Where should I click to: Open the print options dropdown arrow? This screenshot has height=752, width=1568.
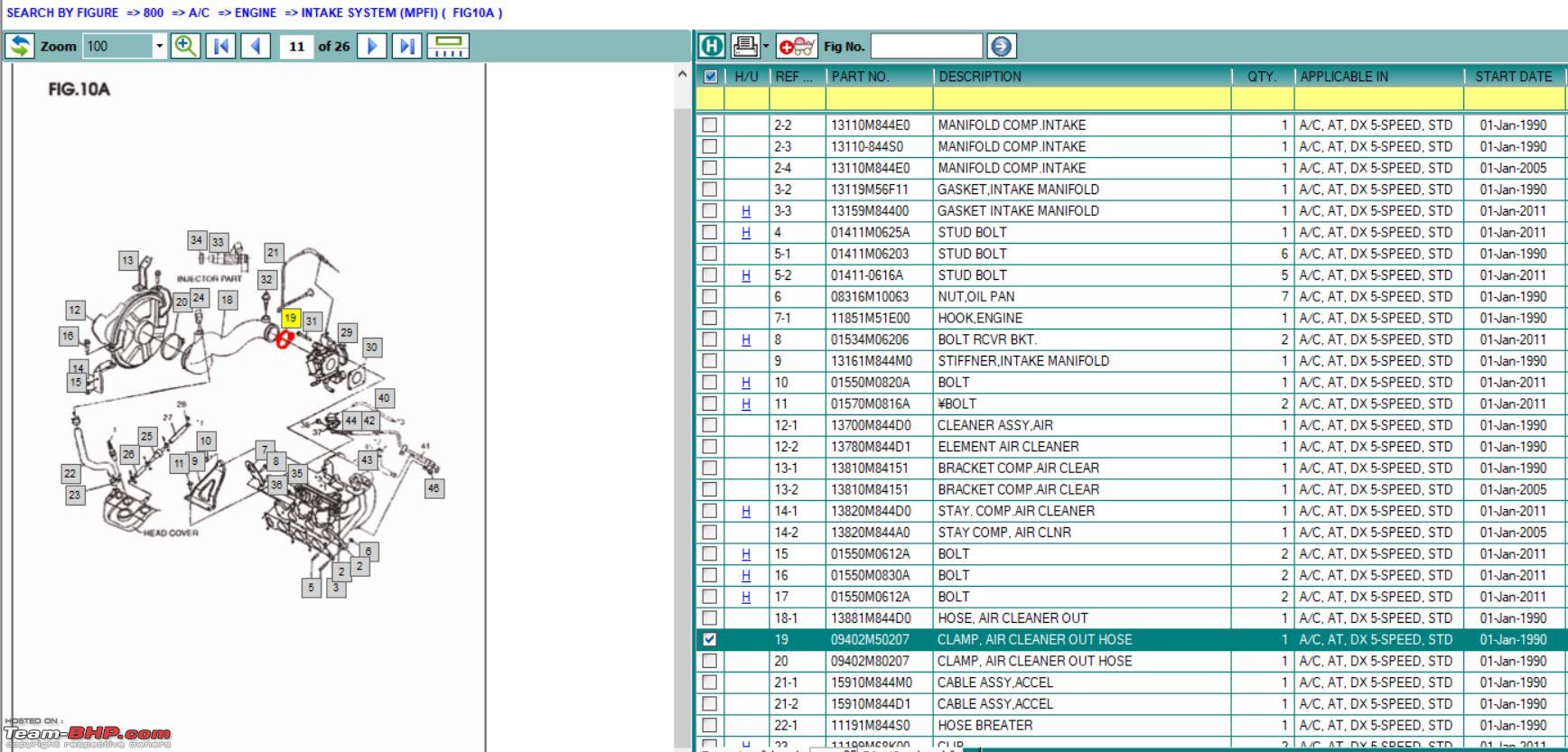click(766, 46)
